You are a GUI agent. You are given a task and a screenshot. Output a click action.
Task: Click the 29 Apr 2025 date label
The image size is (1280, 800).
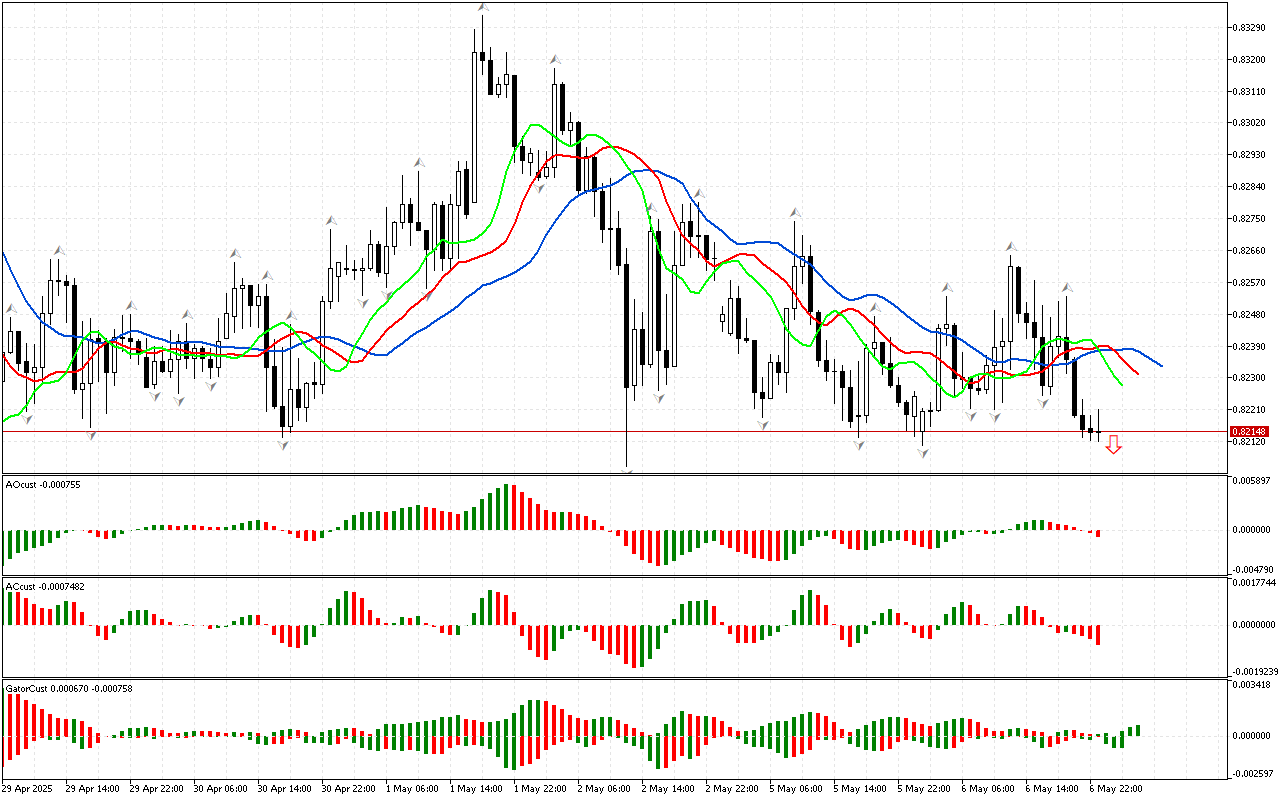tap(30, 788)
